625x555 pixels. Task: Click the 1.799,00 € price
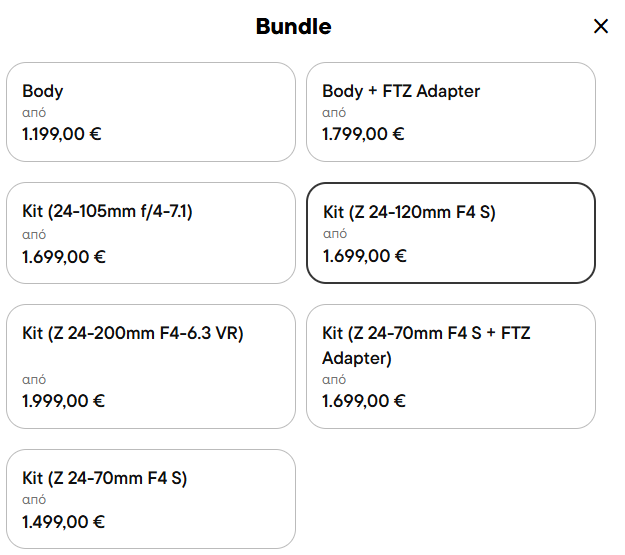[x=363, y=134]
